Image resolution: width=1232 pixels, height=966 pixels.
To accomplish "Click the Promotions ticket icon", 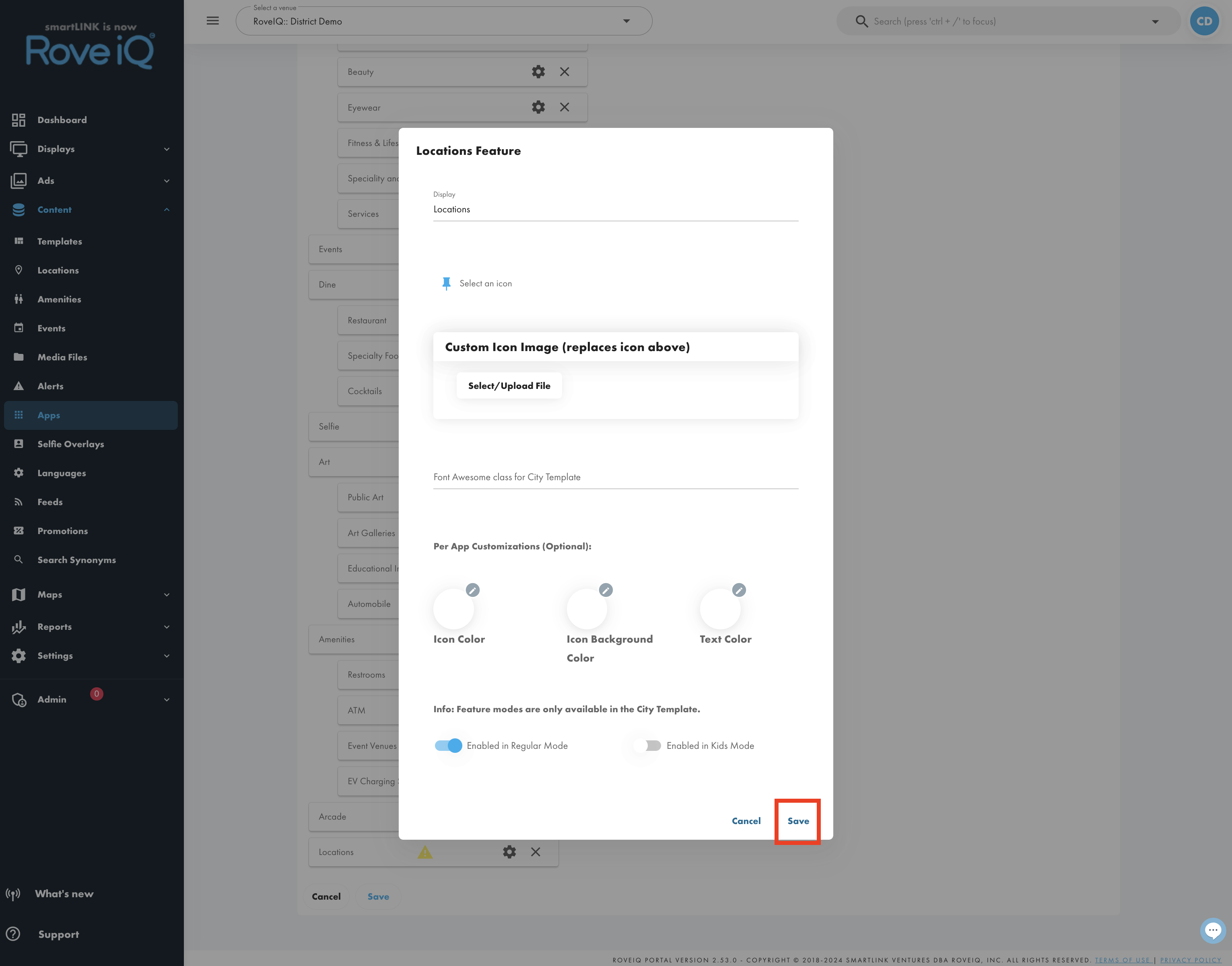I will (19, 530).
